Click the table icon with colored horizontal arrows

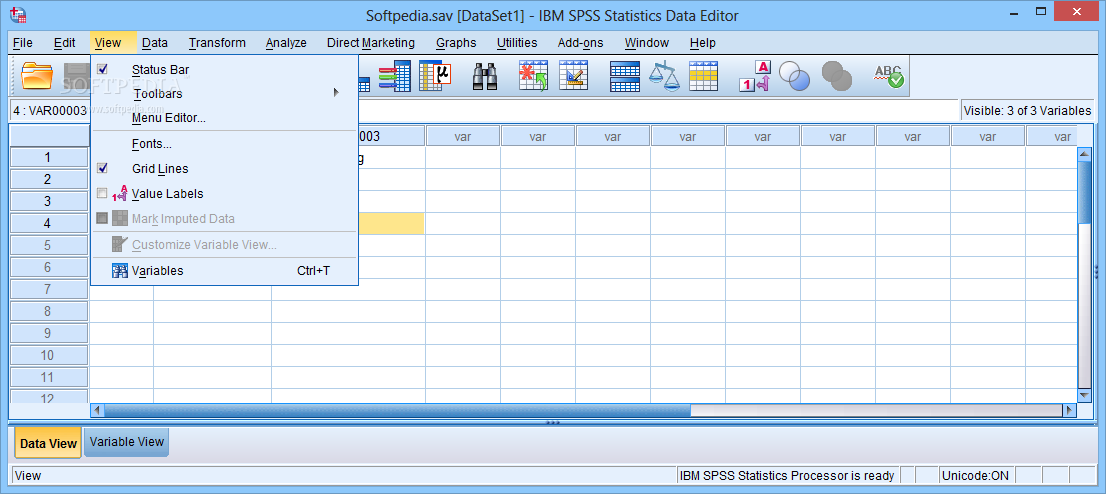tap(394, 76)
